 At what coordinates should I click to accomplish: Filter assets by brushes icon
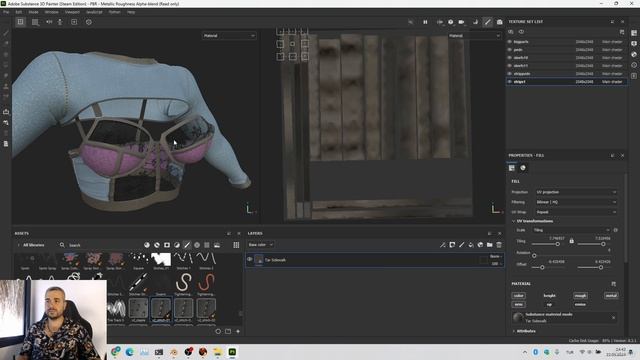(187, 245)
